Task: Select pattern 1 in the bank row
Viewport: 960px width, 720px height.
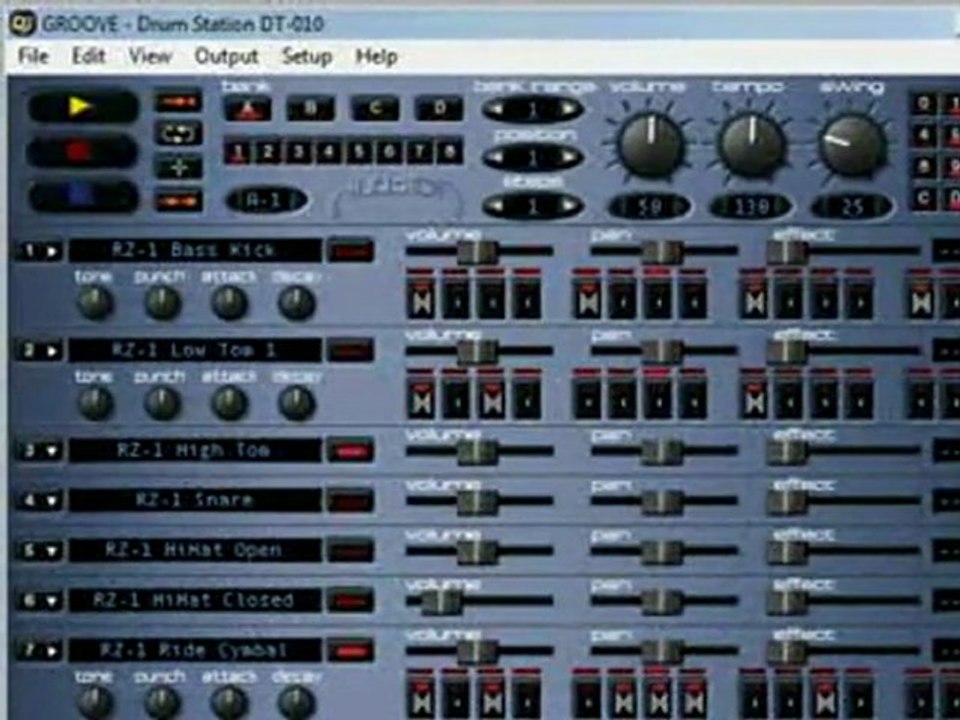Action: pyautogui.click(x=238, y=151)
